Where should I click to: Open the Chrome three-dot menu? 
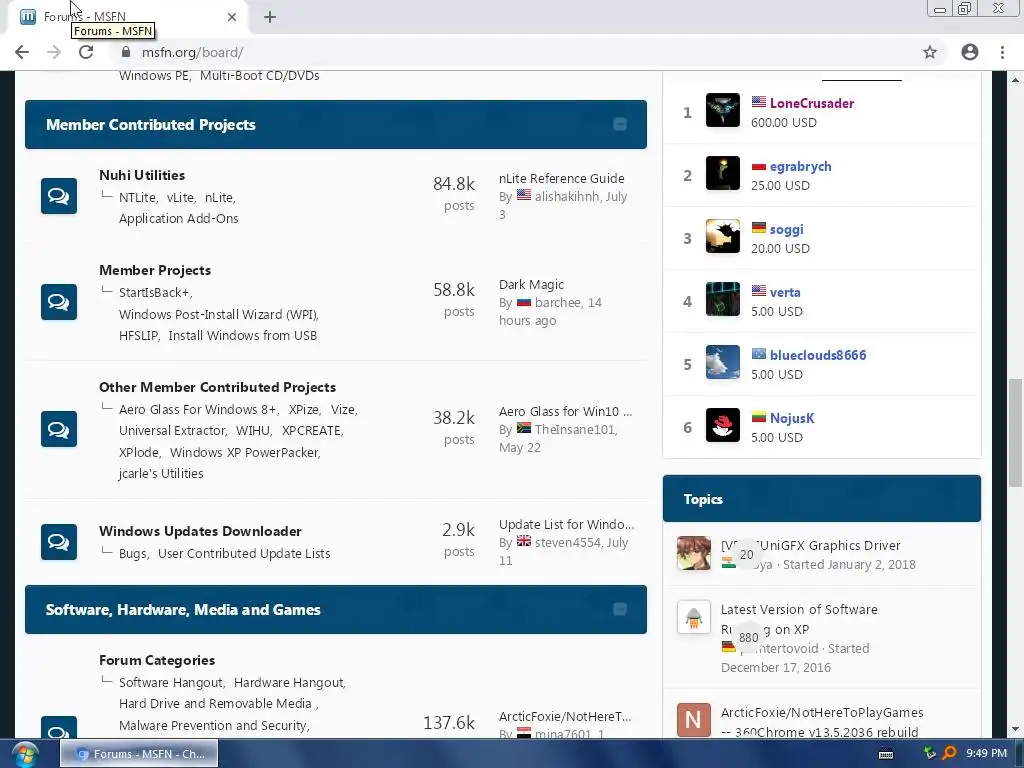(x=1002, y=52)
